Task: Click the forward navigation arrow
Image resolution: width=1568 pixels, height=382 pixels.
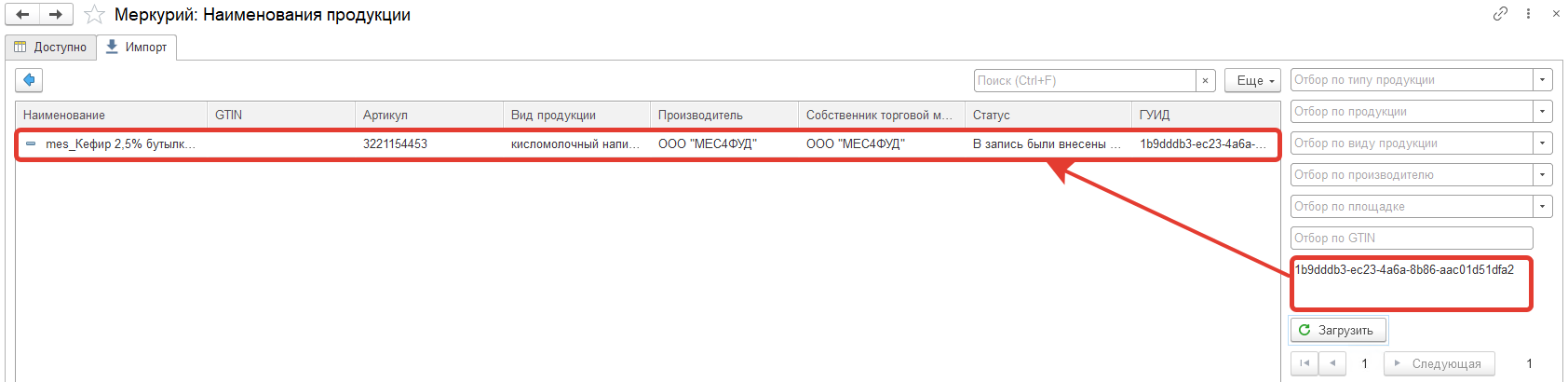Action: click(56, 15)
